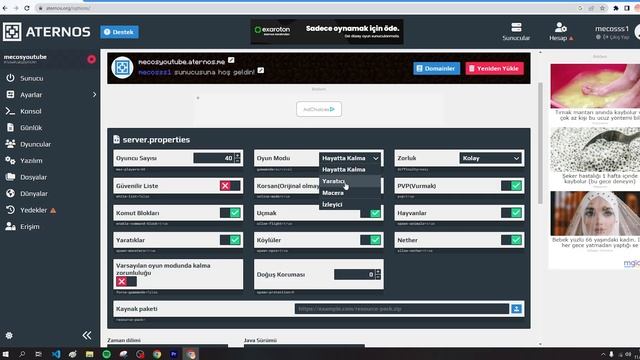Open the Hesap account icon

pos(560,28)
